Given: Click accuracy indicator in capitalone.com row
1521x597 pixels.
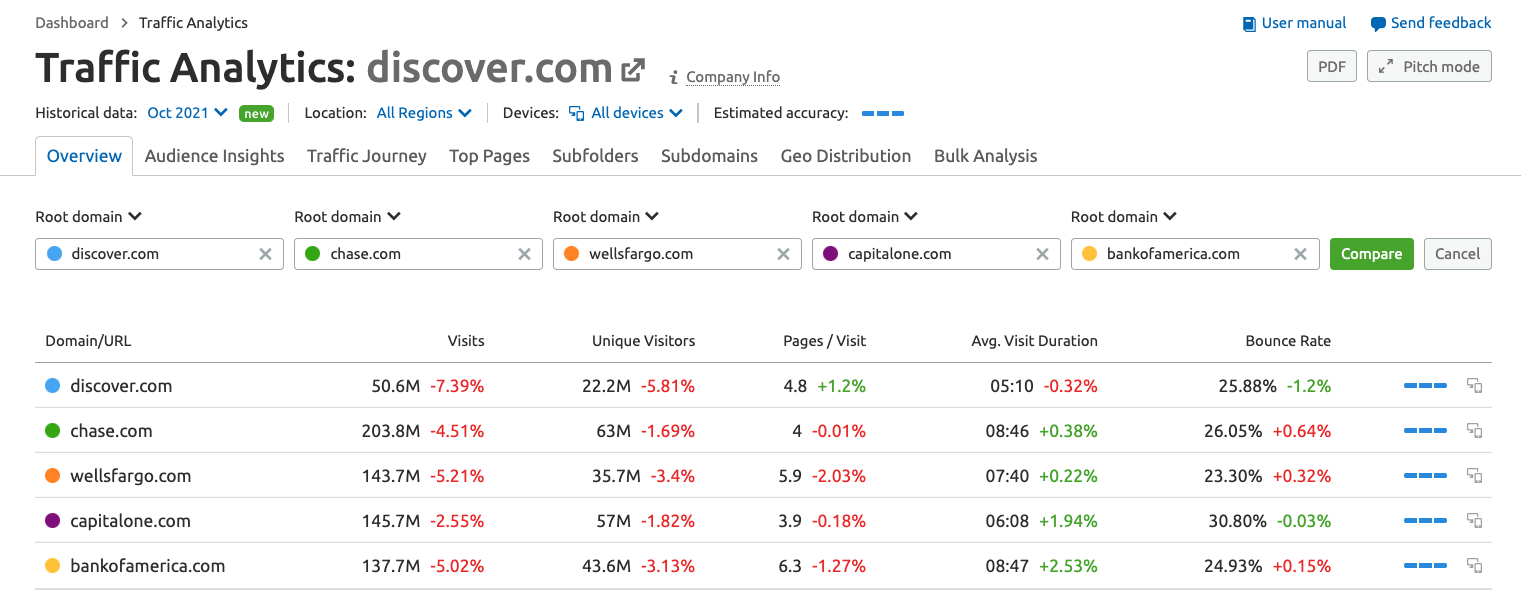Looking at the screenshot, I should click(x=1425, y=521).
